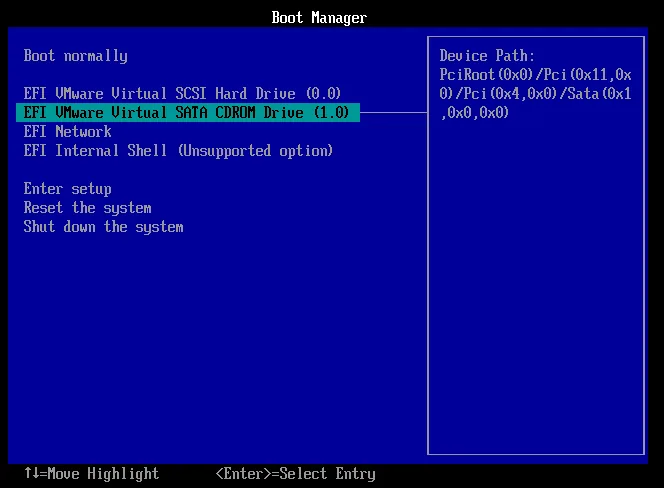The height and width of the screenshot is (488, 664).
Task: Click the PciRoot(0x0)/Pci(0x11,0x device path line
Action: (x=535, y=75)
